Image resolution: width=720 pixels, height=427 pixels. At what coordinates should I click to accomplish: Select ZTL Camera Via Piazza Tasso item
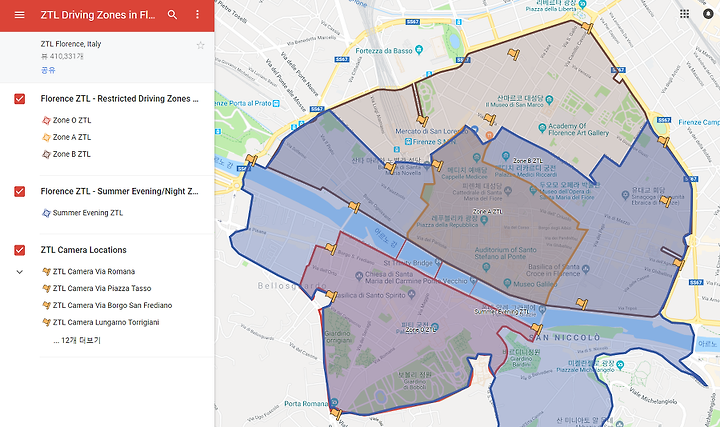click(x=102, y=288)
